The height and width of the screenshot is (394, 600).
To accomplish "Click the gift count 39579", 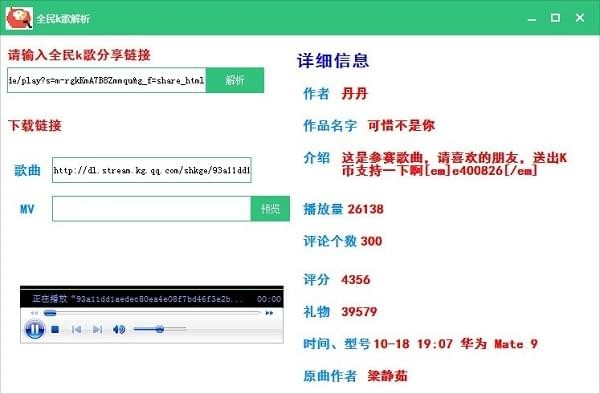I will coord(359,312).
